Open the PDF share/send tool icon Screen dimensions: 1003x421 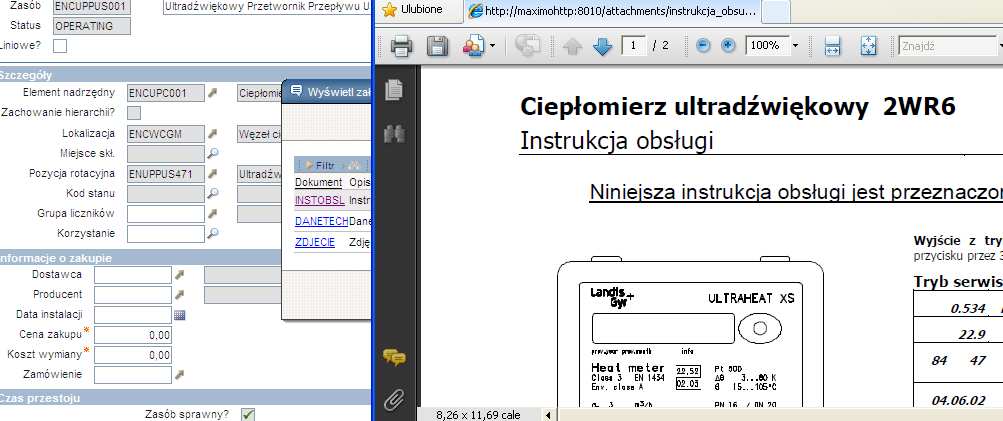click(x=473, y=46)
